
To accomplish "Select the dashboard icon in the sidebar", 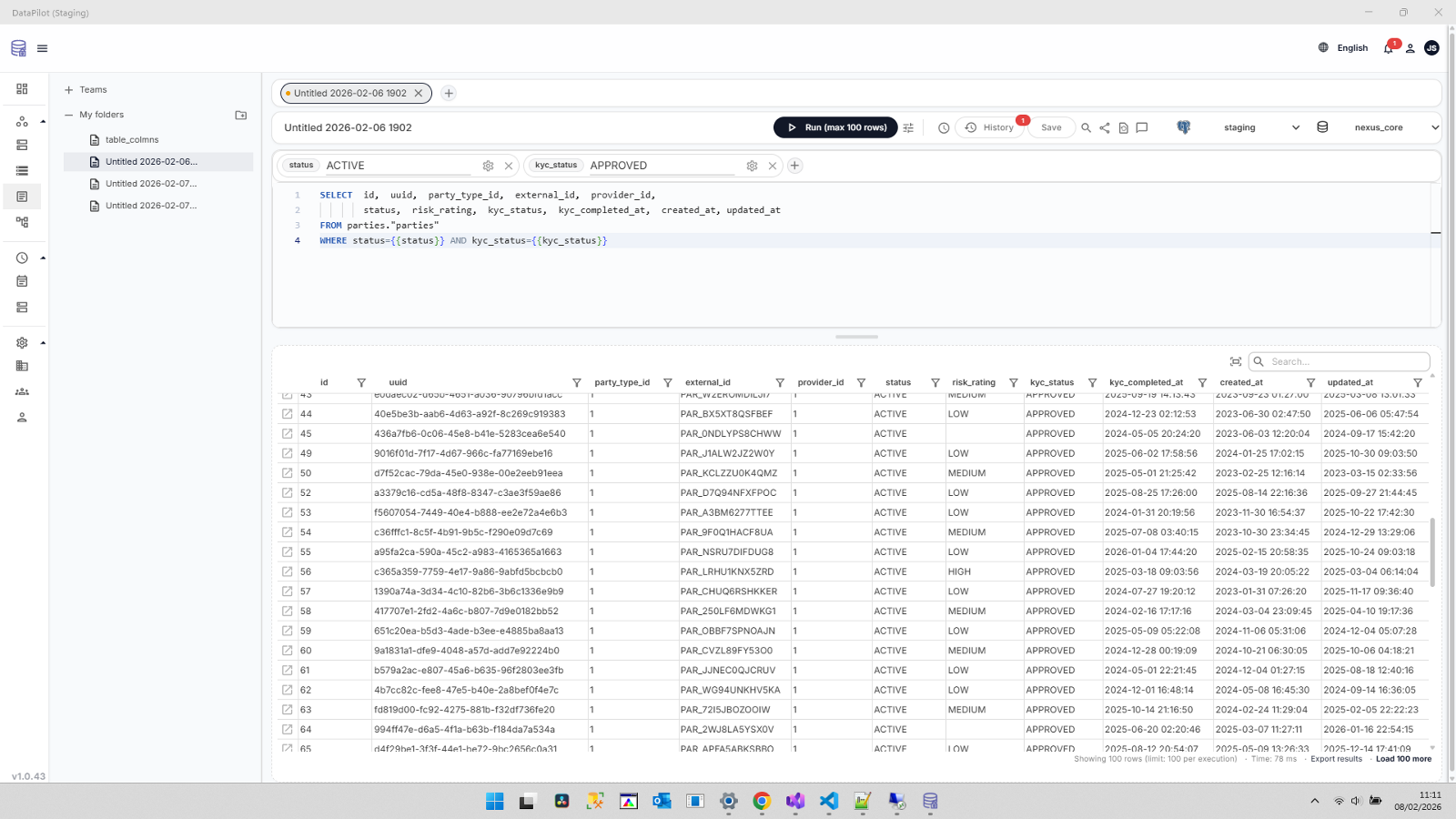I will point(23,88).
